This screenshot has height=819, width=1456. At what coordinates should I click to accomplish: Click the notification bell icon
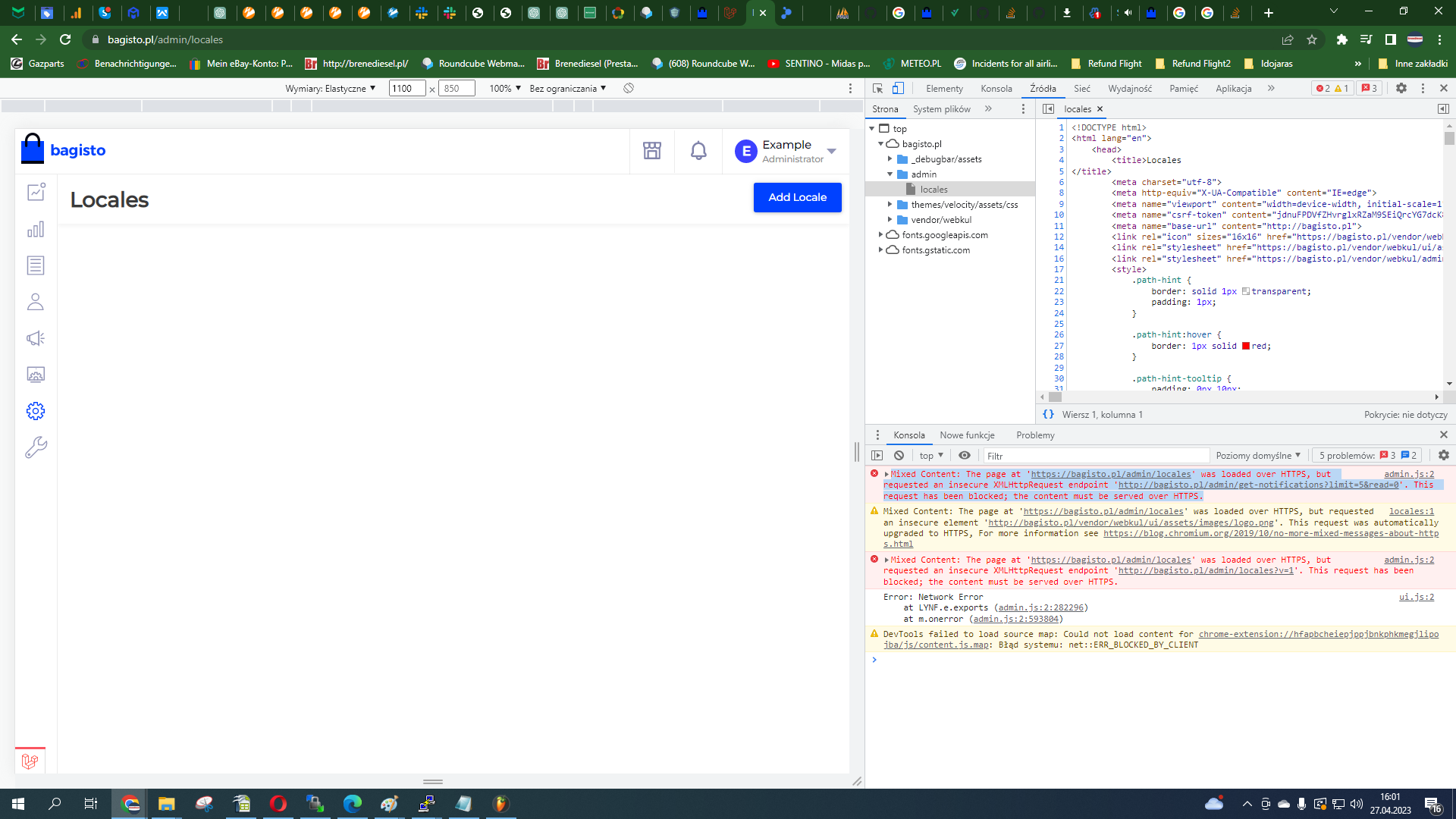tap(698, 150)
